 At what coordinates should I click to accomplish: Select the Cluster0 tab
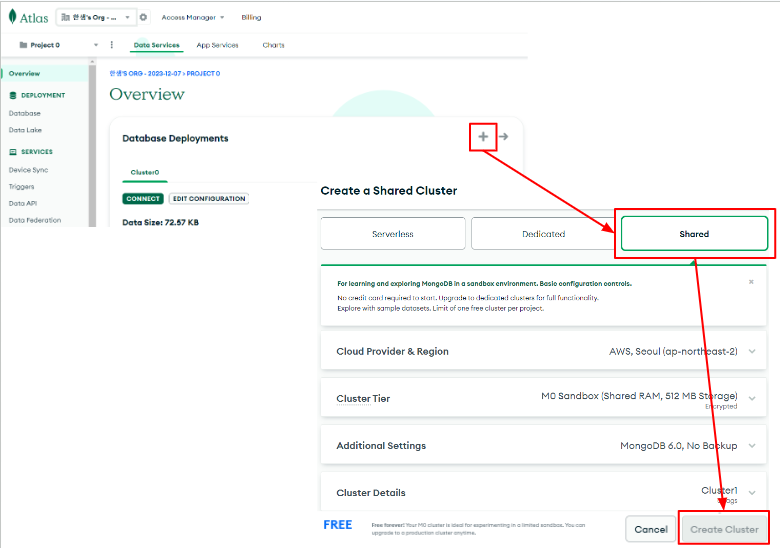click(145, 173)
